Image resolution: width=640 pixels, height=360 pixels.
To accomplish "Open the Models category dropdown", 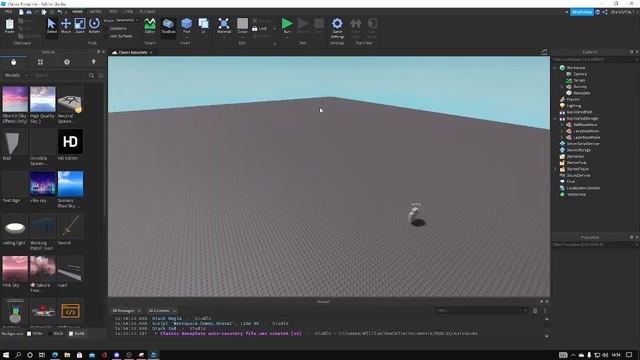I will (16, 76).
